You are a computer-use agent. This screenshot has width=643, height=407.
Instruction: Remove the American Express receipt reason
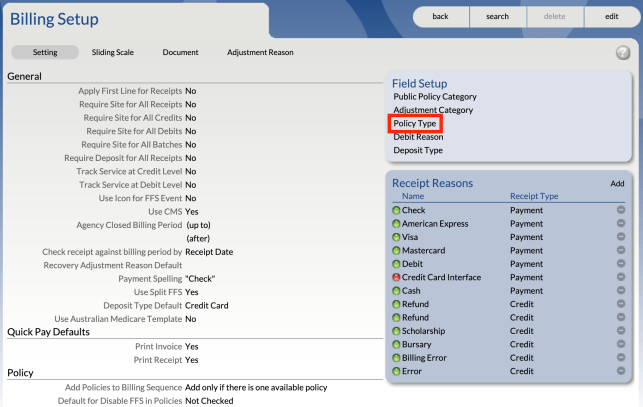click(621, 223)
